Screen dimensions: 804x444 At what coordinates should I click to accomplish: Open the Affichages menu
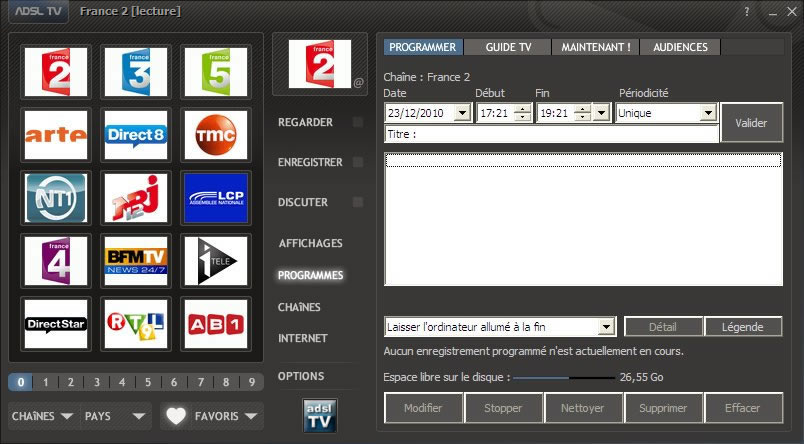[311, 243]
